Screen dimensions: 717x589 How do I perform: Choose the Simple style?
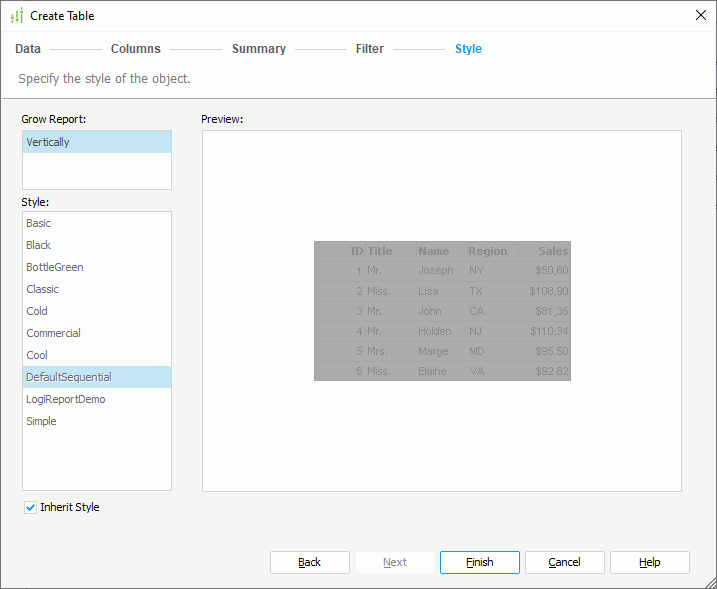click(x=97, y=421)
